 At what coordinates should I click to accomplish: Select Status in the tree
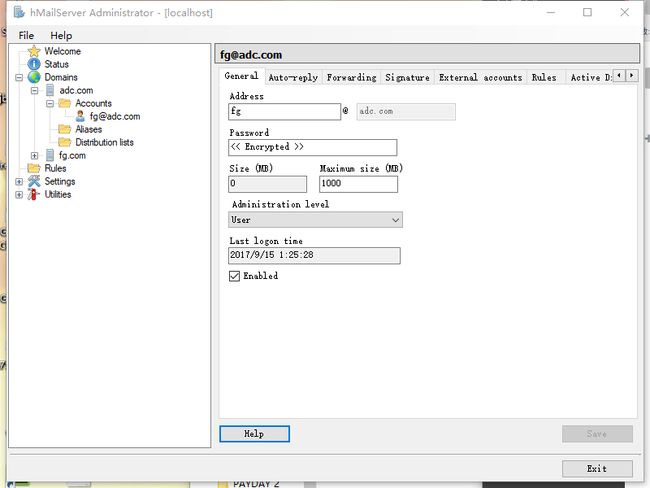(x=56, y=64)
